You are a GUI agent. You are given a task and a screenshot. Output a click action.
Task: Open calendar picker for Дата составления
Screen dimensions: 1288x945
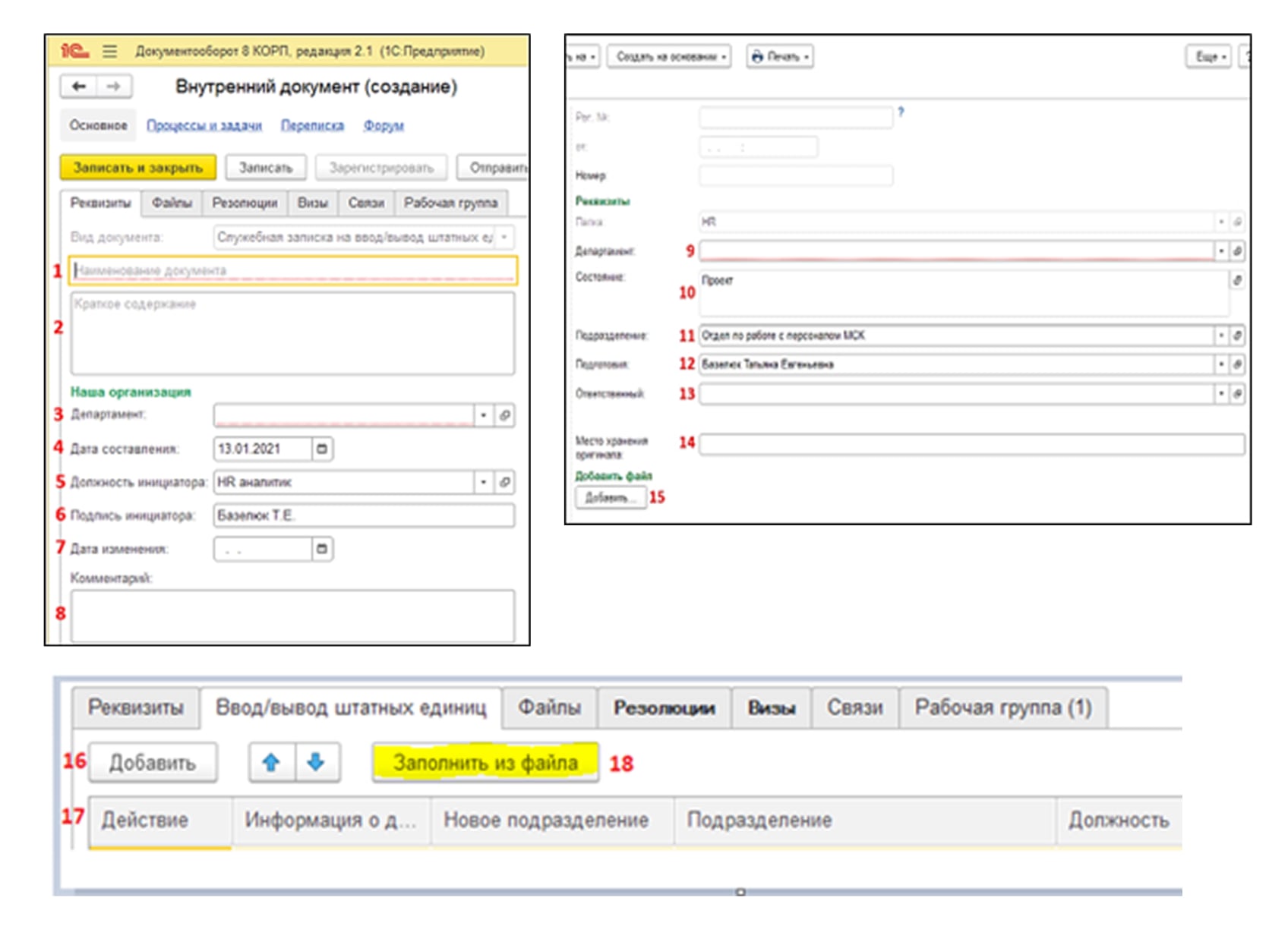(322, 449)
